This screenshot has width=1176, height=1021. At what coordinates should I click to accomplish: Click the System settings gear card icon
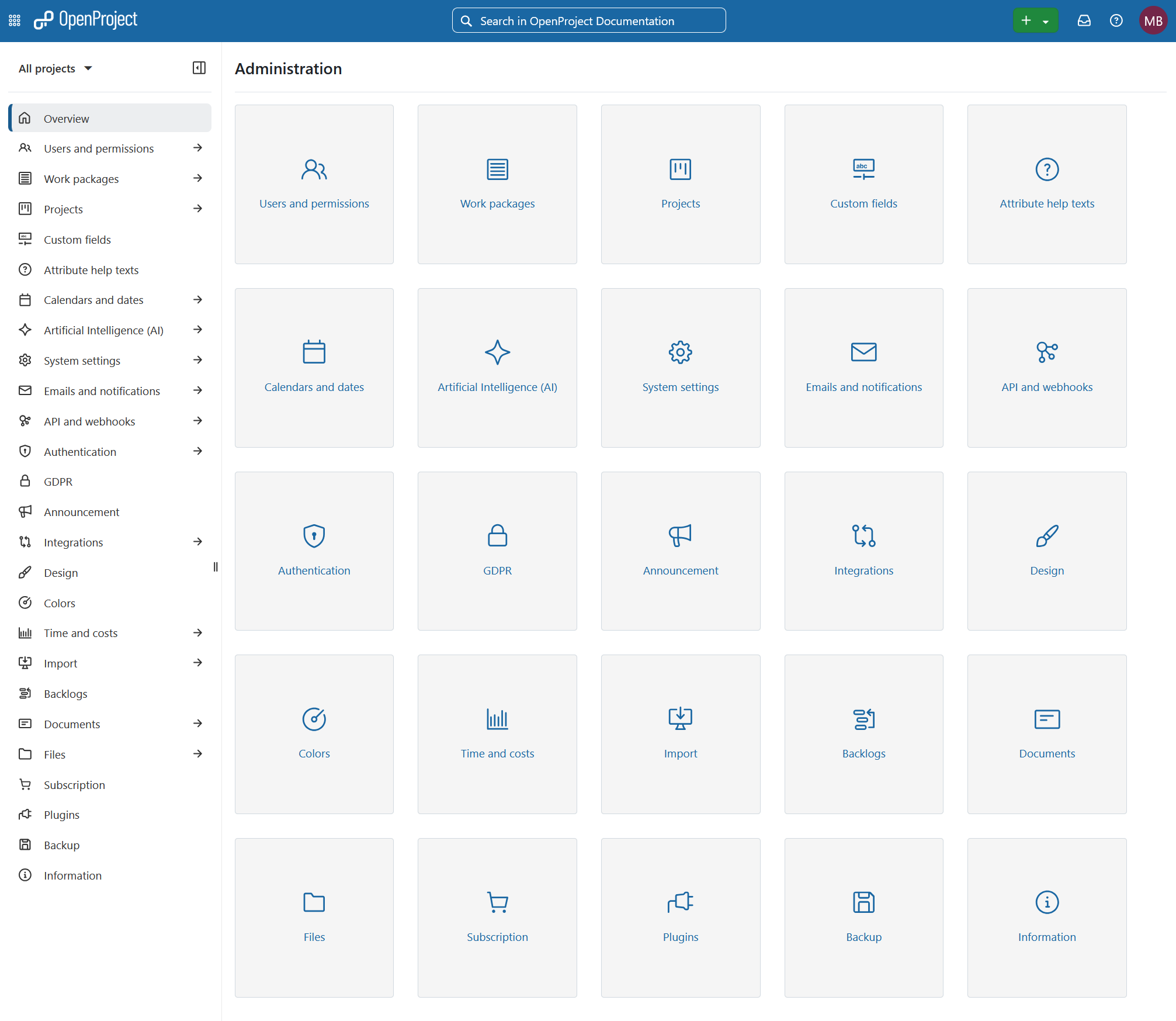click(x=681, y=352)
